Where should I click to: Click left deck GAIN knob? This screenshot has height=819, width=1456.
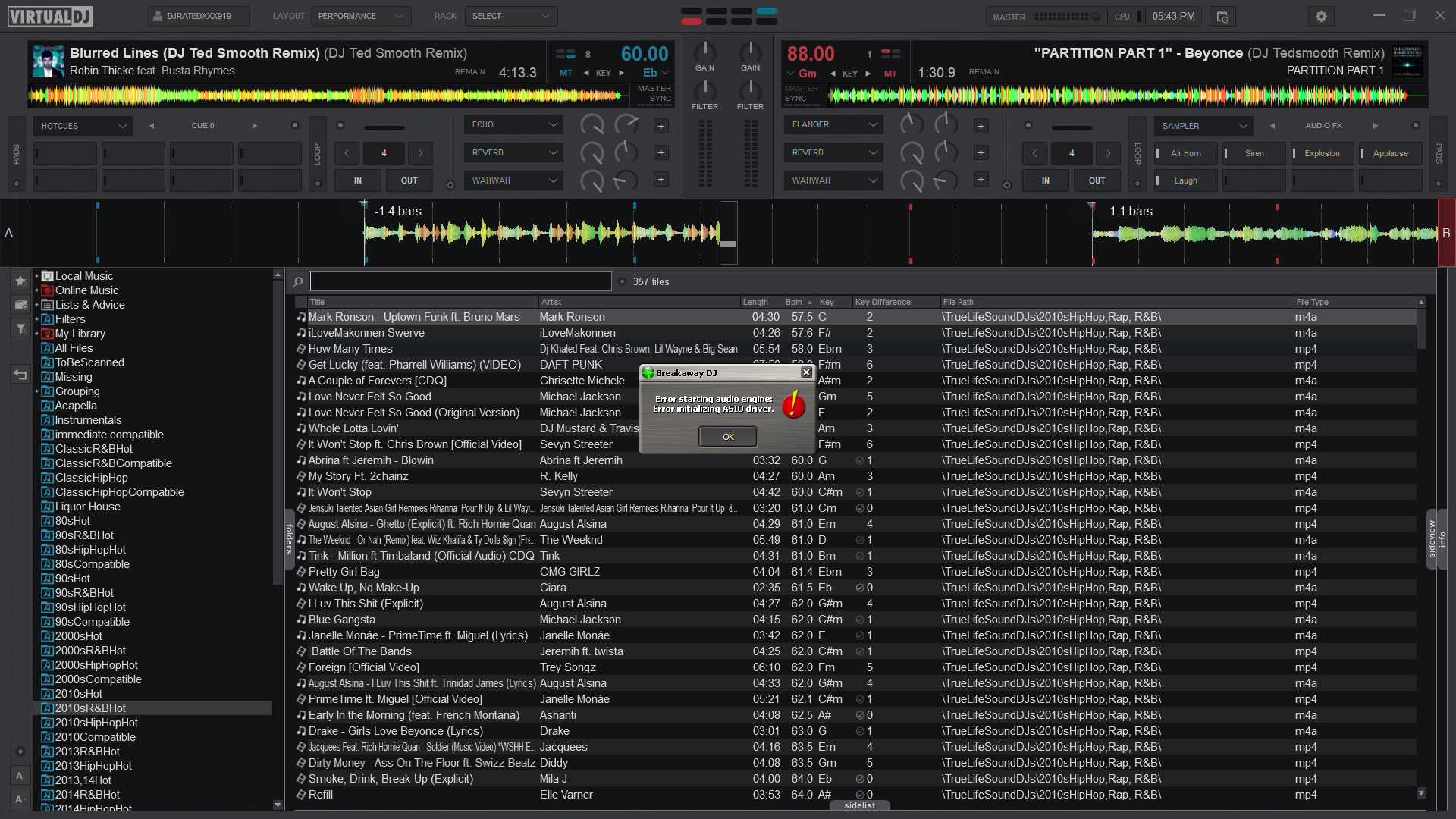click(x=704, y=52)
